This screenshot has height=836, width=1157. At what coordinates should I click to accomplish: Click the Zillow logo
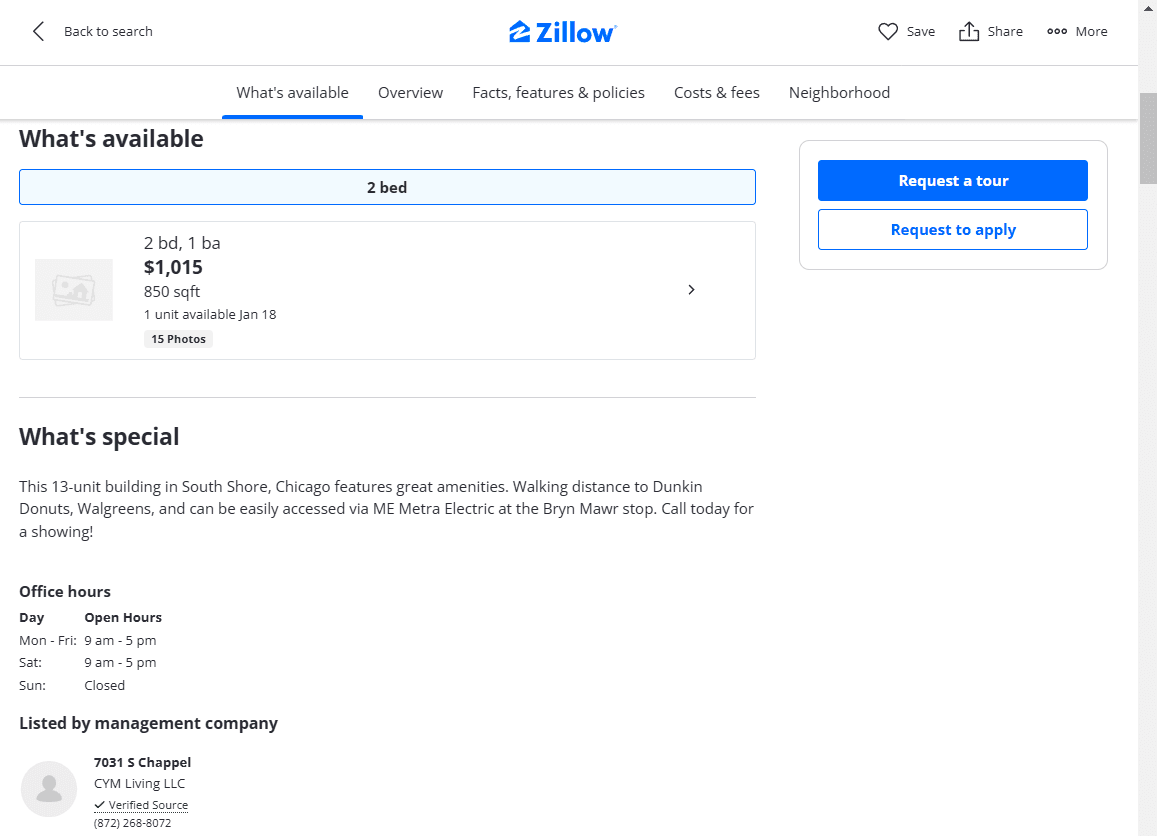[x=563, y=32]
